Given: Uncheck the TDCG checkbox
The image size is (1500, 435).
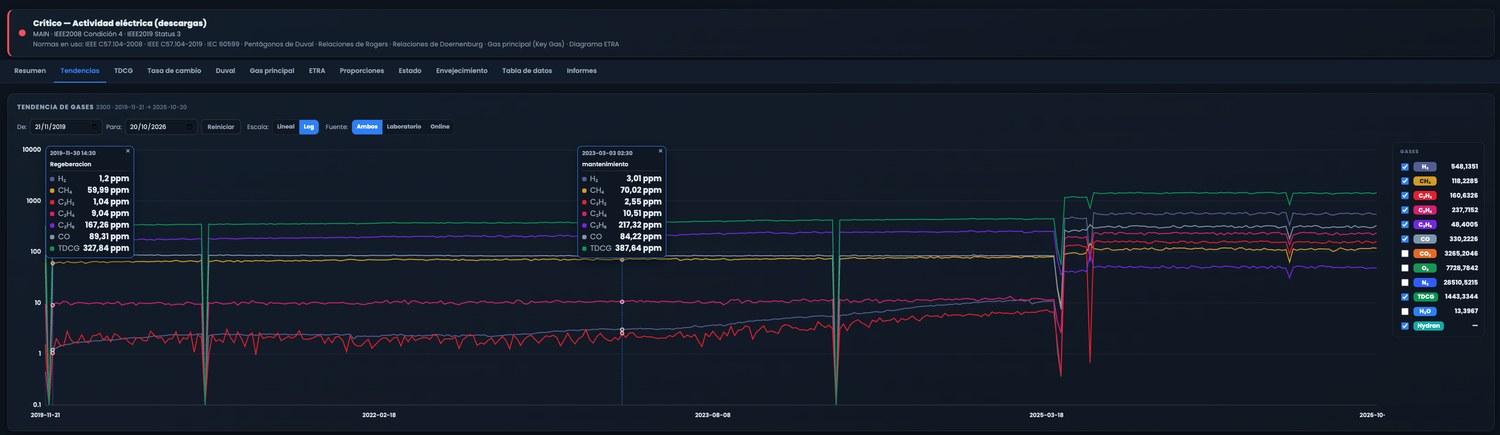Looking at the screenshot, I should coord(1405,297).
